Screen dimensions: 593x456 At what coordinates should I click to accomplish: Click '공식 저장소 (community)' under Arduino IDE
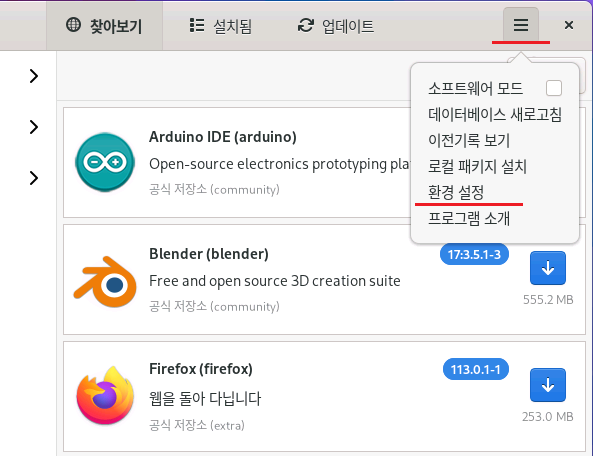coord(214,189)
